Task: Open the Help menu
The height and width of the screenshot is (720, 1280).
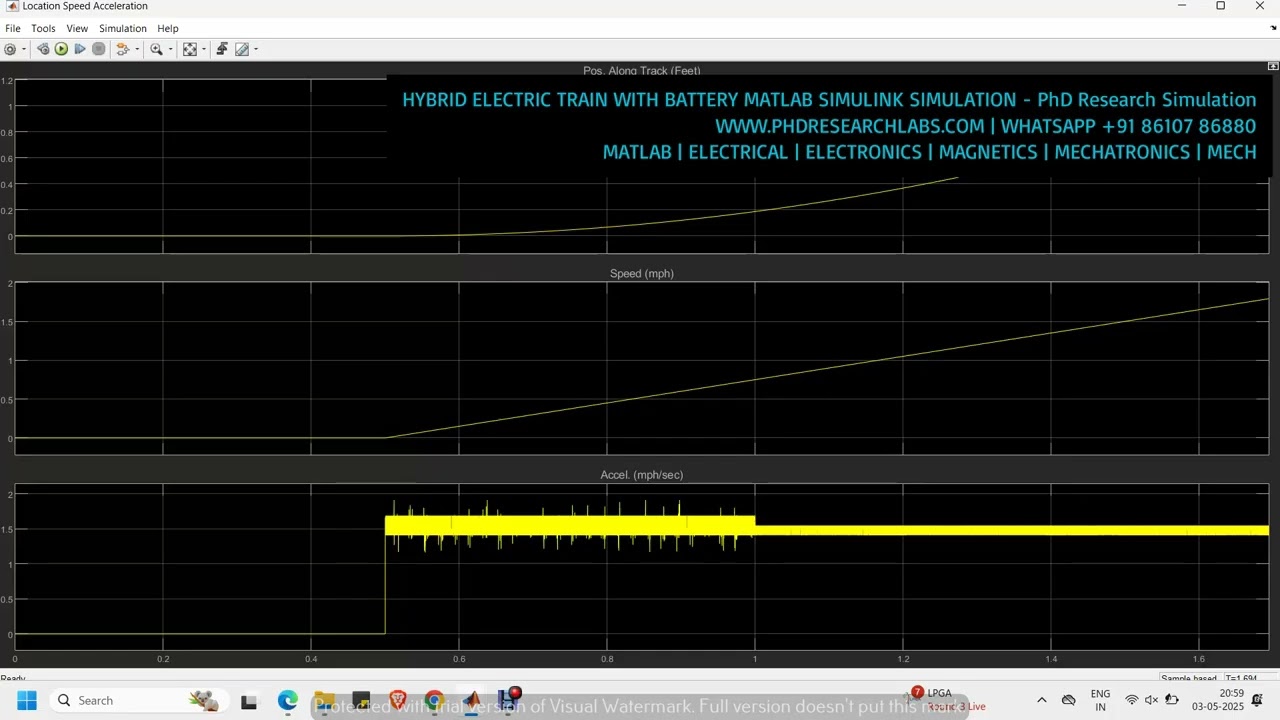Action: (x=168, y=28)
